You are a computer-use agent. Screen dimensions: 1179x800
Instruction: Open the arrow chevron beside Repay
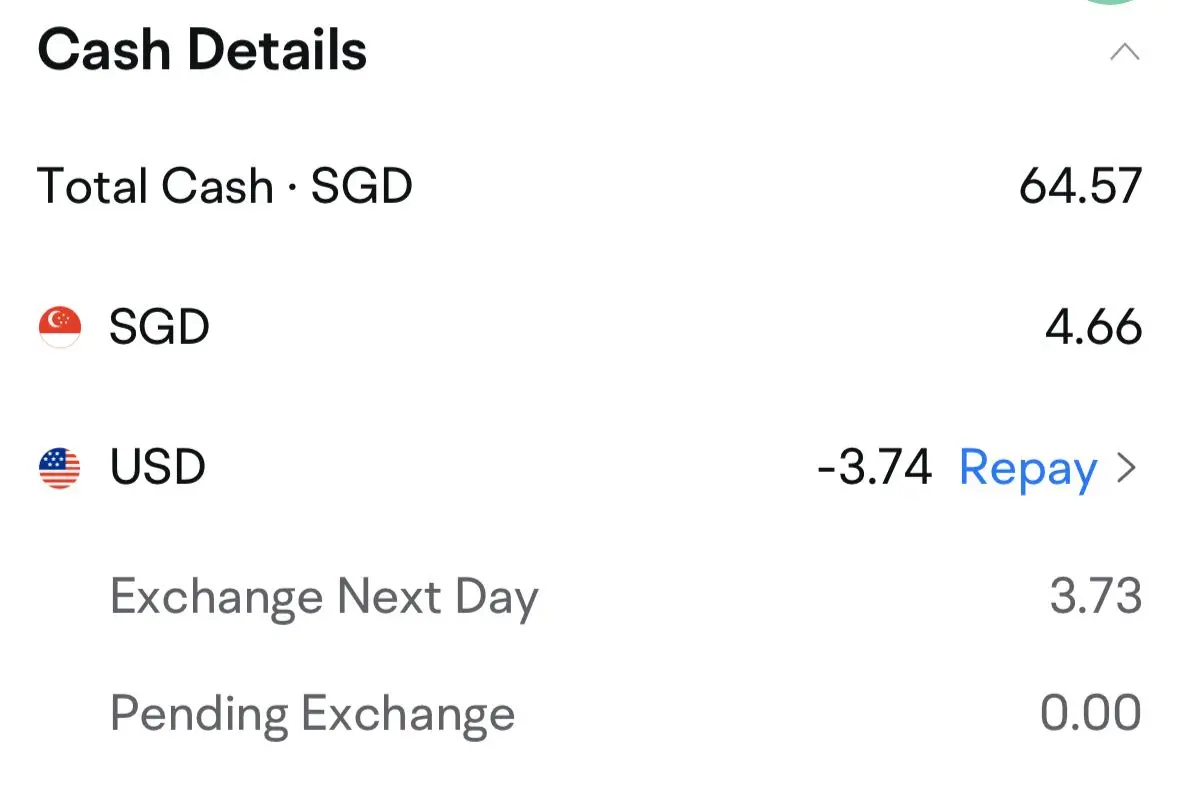(x=1127, y=467)
